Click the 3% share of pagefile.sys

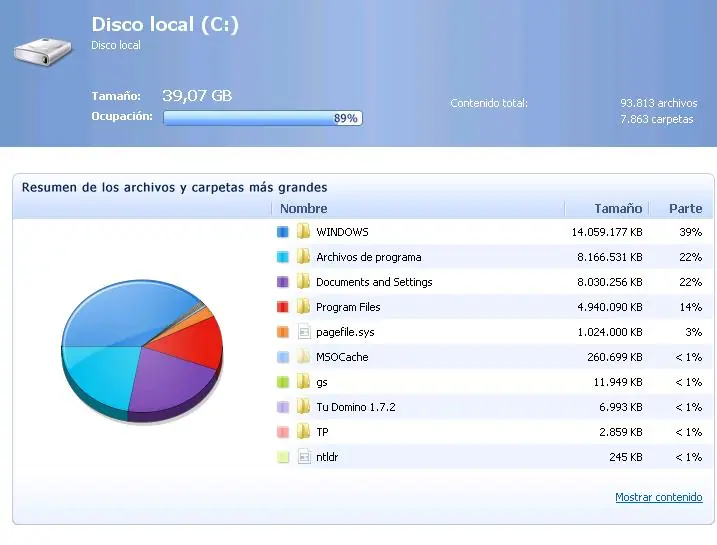pyautogui.click(x=694, y=332)
